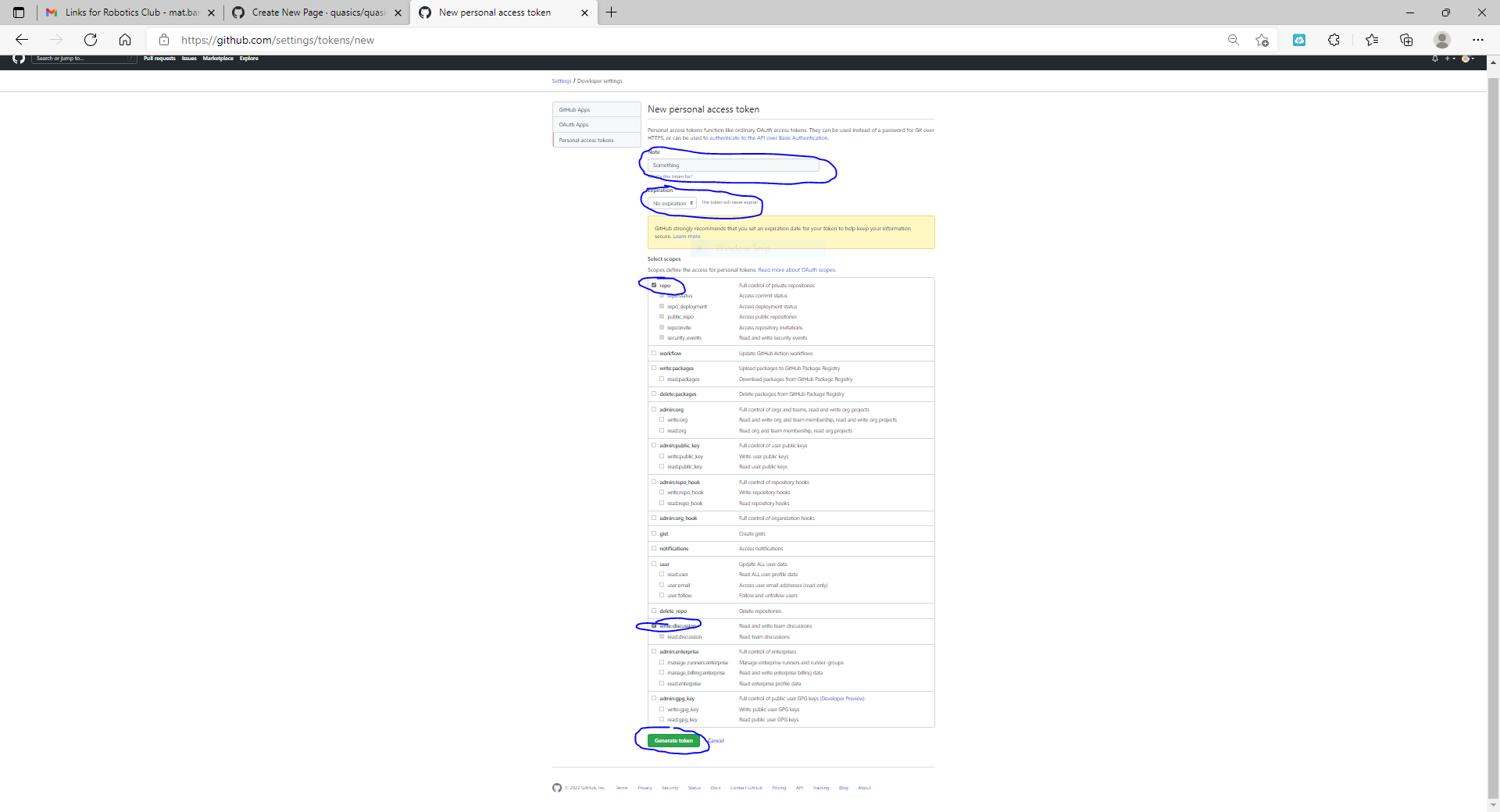This screenshot has height=812, width=1500.
Task: Click the Note input containing Something
Action: pos(733,166)
